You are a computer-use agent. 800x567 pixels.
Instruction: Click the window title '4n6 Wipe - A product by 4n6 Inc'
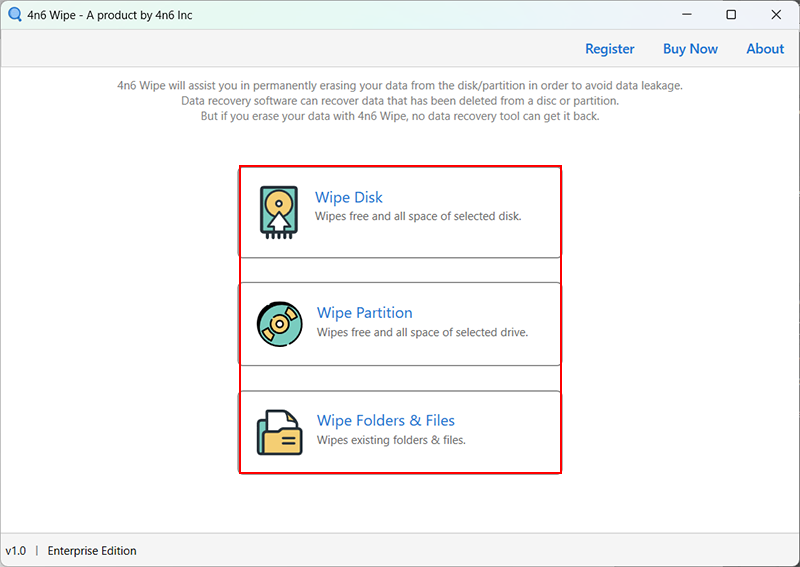[x=110, y=15]
